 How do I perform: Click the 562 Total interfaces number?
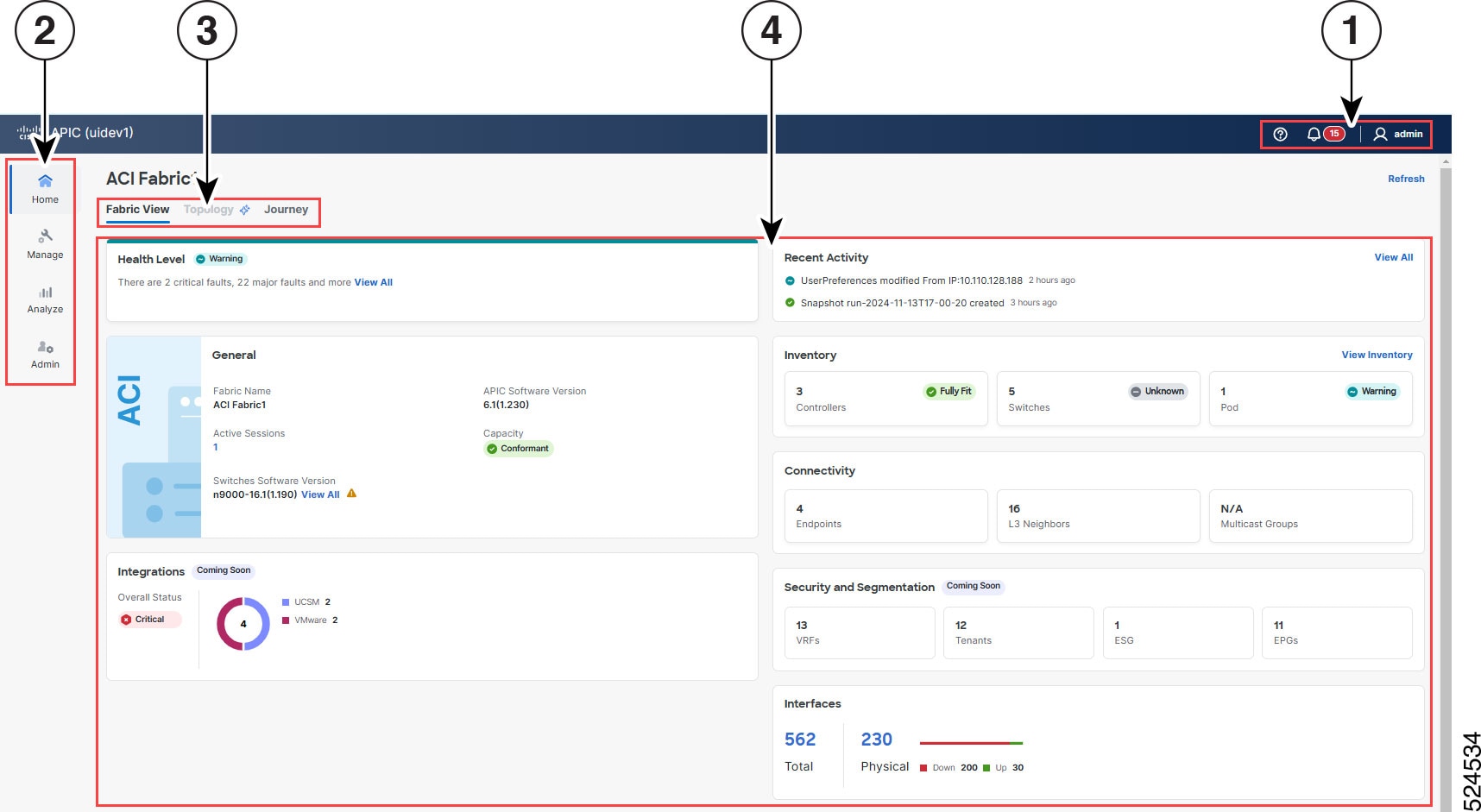[800, 740]
